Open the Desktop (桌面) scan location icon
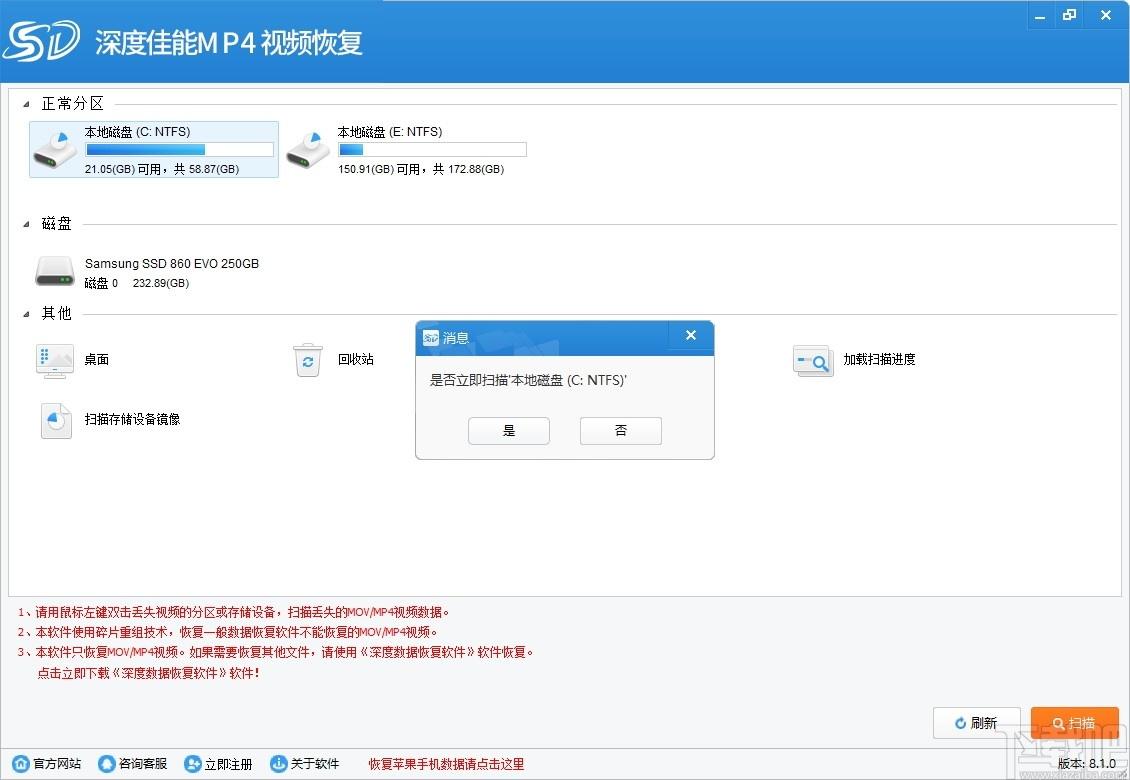 click(55, 360)
